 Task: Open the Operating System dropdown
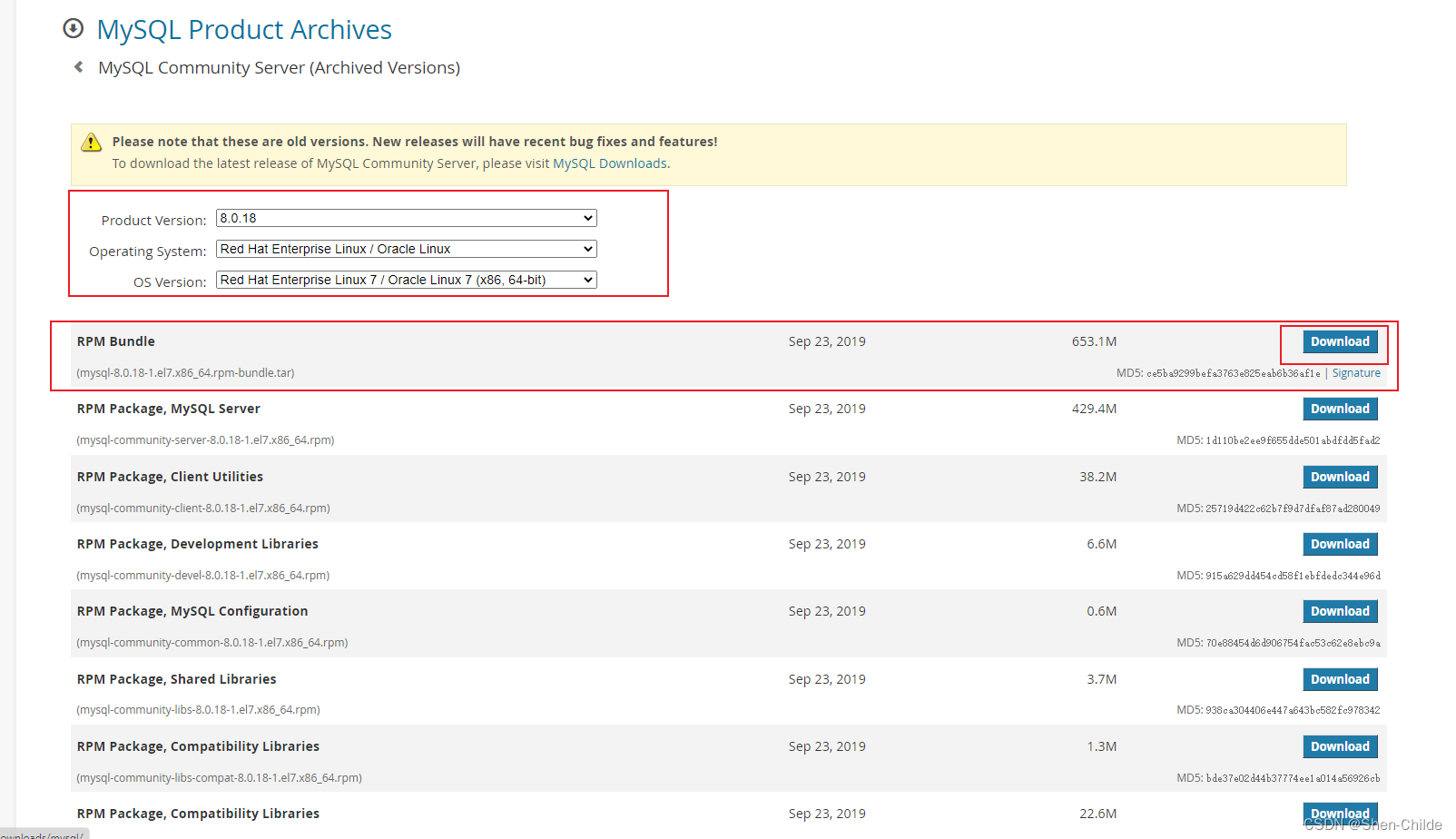pyautogui.click(x=407, y=249)
